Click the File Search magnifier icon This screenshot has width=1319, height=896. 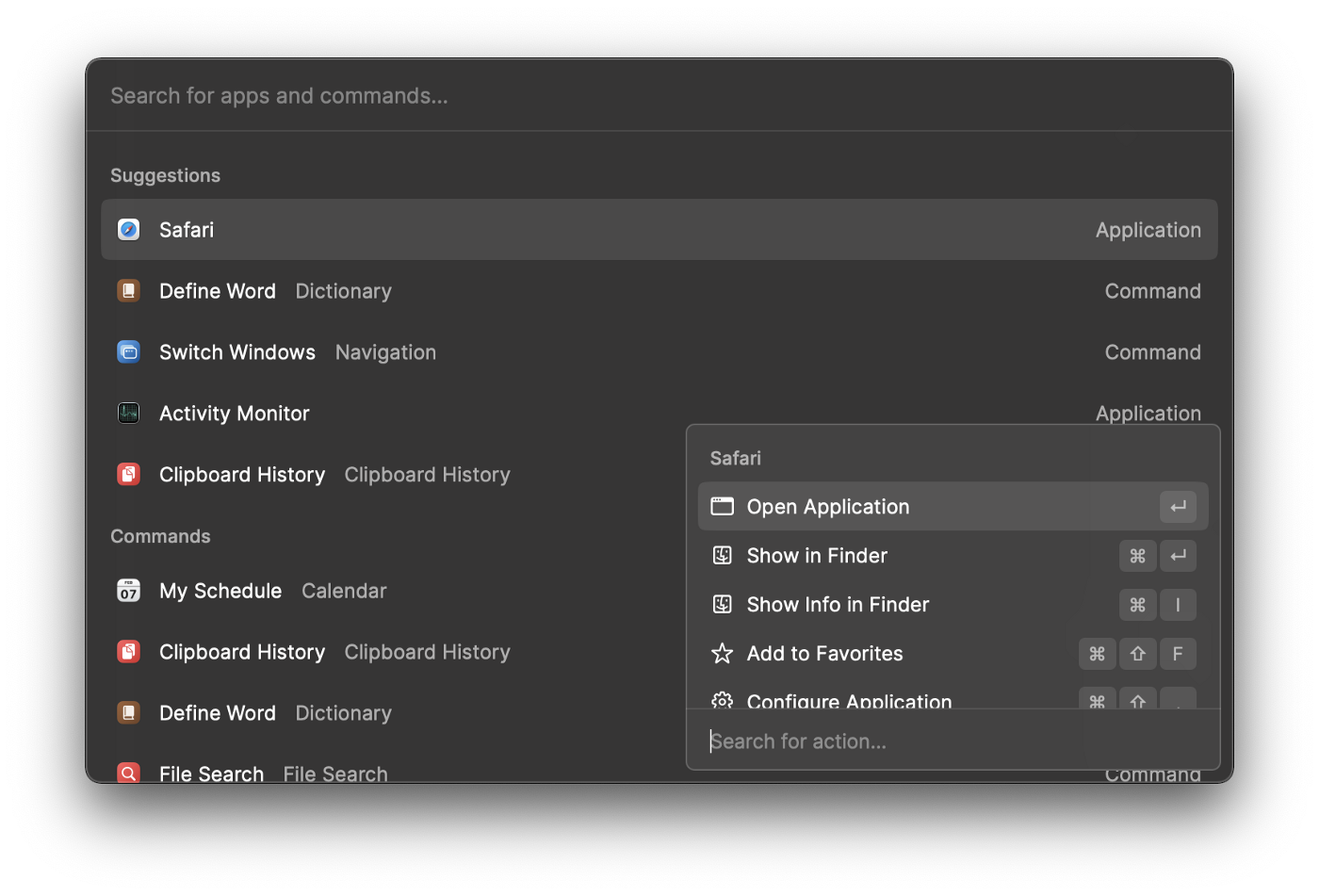129,773
